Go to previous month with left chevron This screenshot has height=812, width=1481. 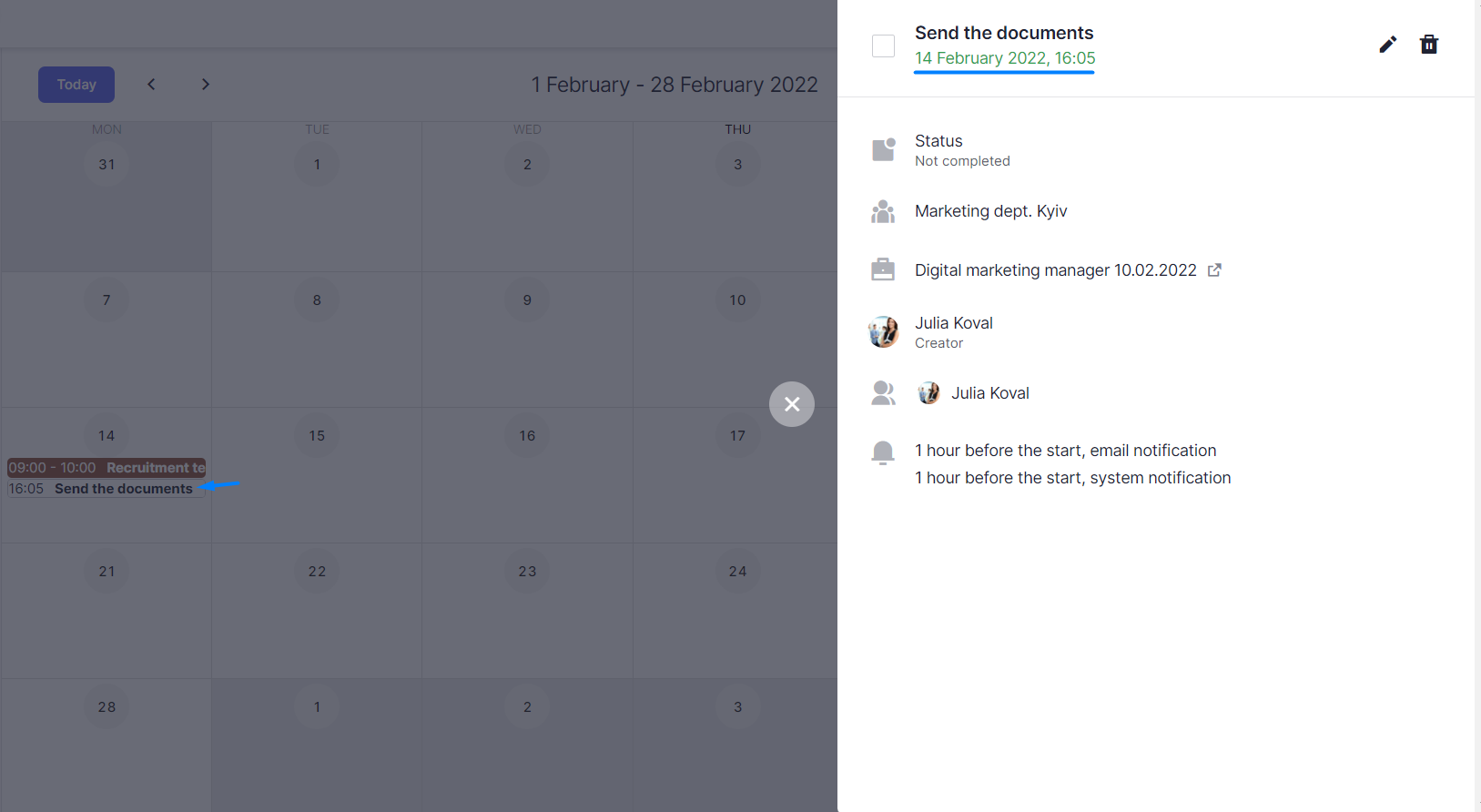pos(152,85)
